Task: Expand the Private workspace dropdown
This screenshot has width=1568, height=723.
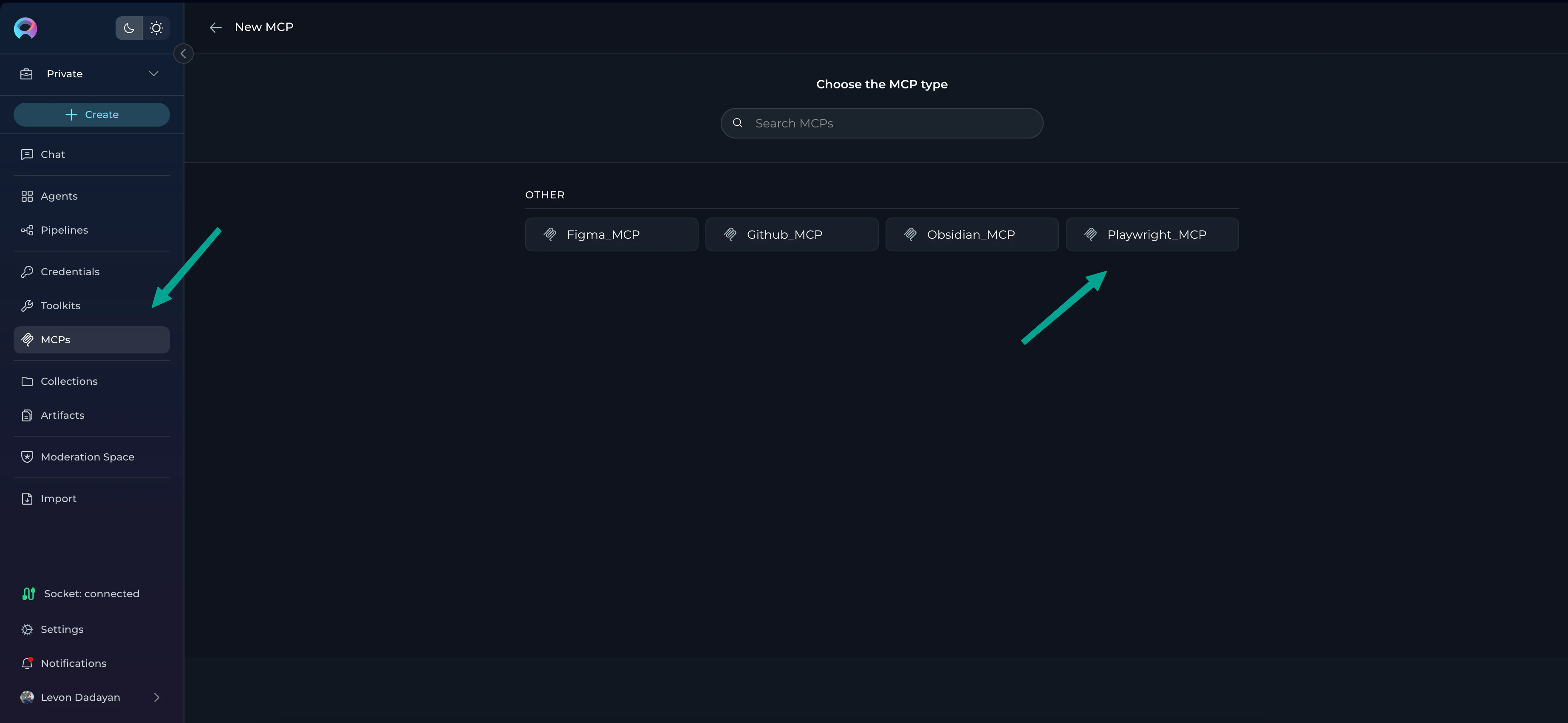Action: (91, 73)
